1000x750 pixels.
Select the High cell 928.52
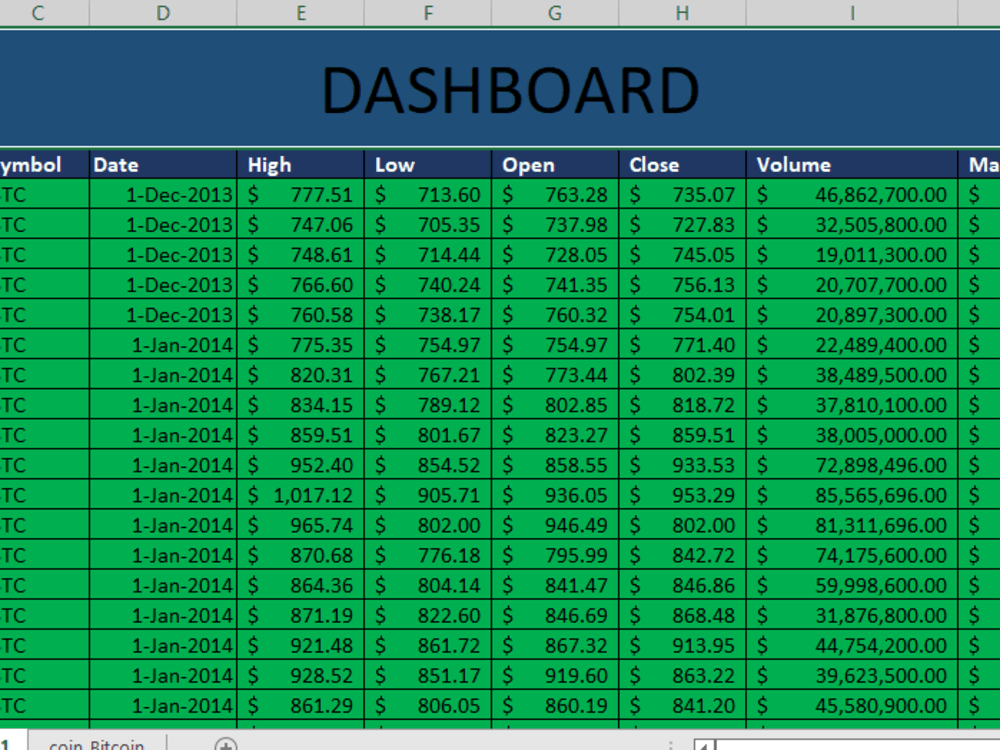301,675
